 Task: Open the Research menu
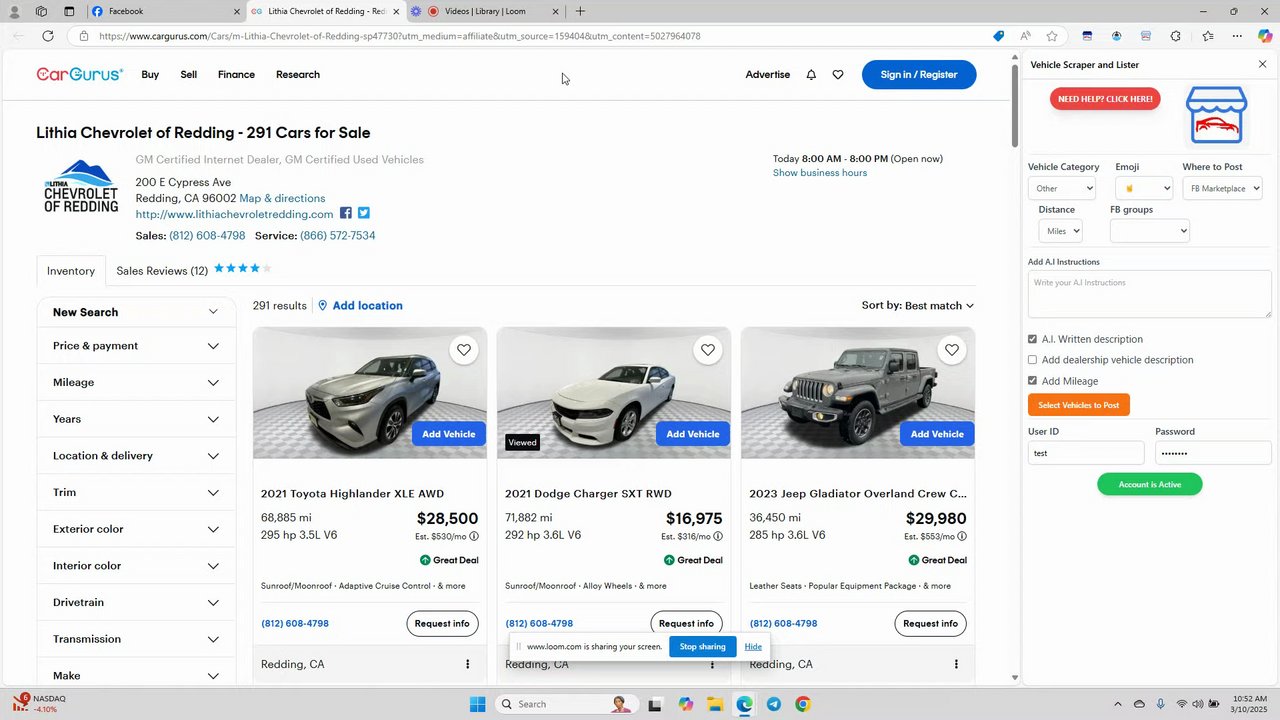298,75
